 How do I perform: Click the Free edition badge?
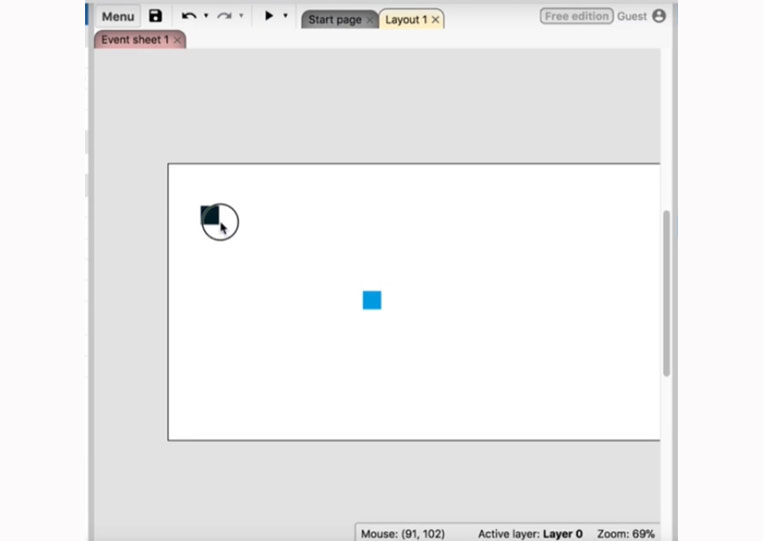[x=576, y=16]
